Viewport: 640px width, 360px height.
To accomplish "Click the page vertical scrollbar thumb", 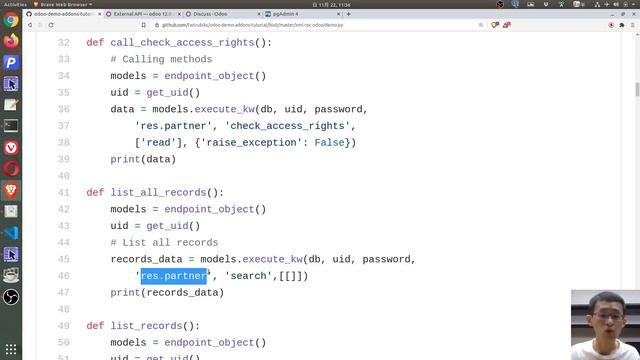I will click(637, 89).
